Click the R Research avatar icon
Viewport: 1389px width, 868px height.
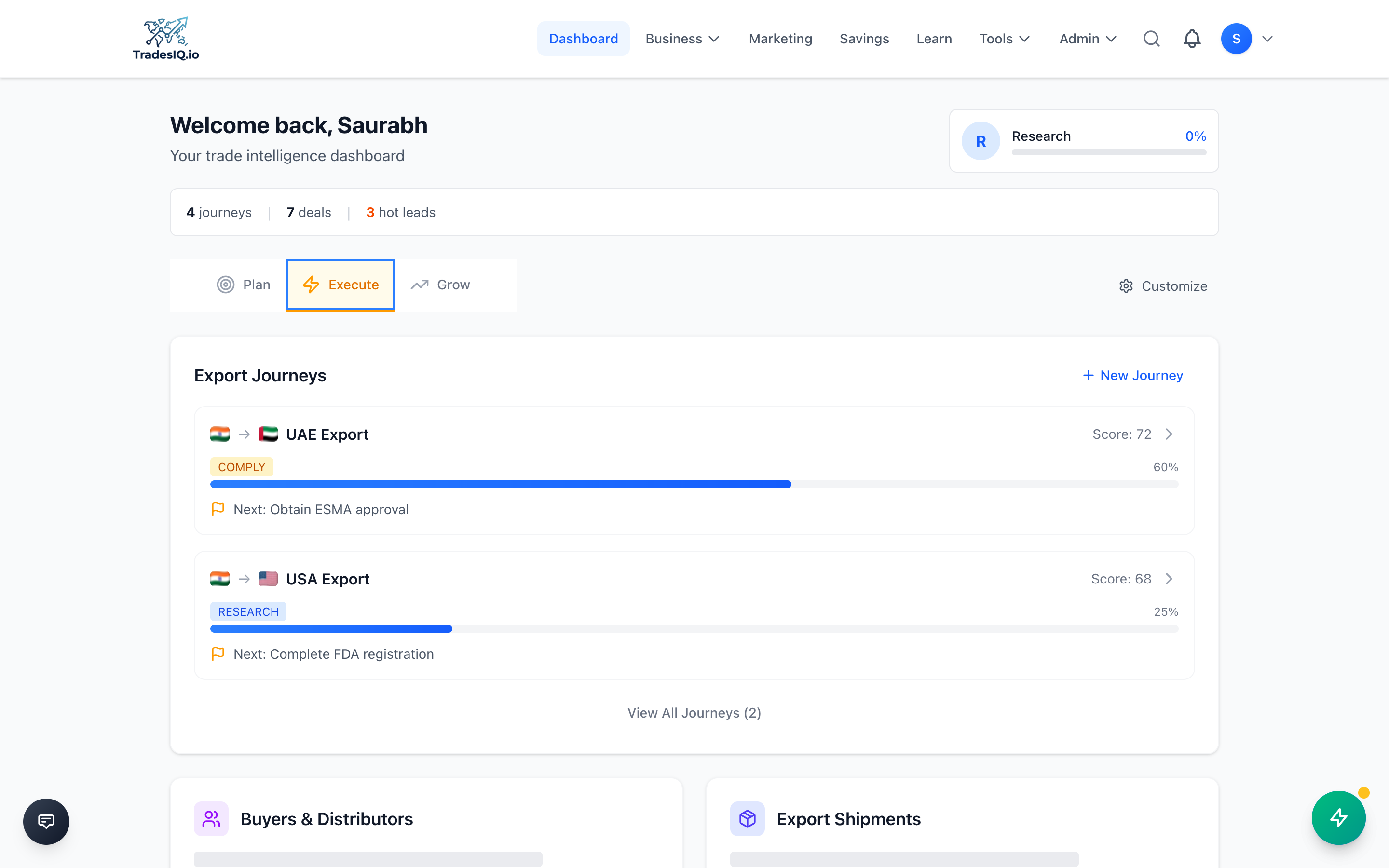coord(981,141)
